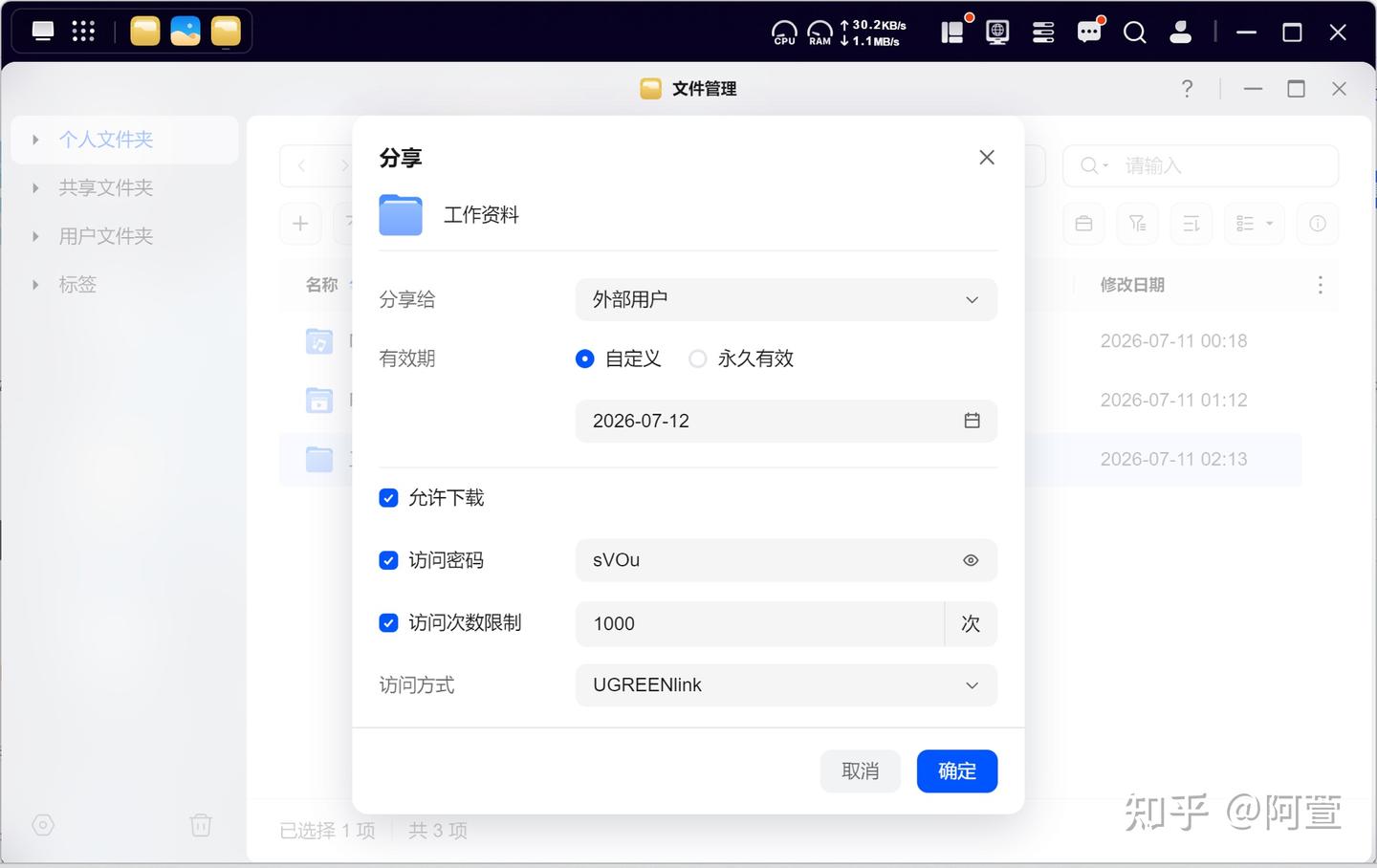Reveal the access password with eye icon
Image resolution: width=1377 pixels, height=868 pixels.
tap(971, 560)
